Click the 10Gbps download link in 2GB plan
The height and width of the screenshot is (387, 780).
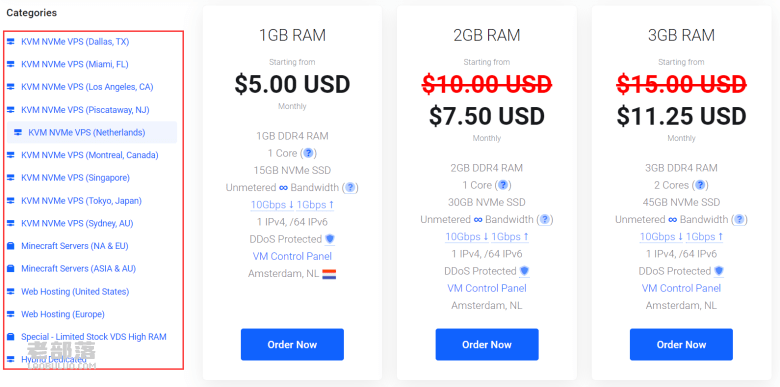[467, 237]
